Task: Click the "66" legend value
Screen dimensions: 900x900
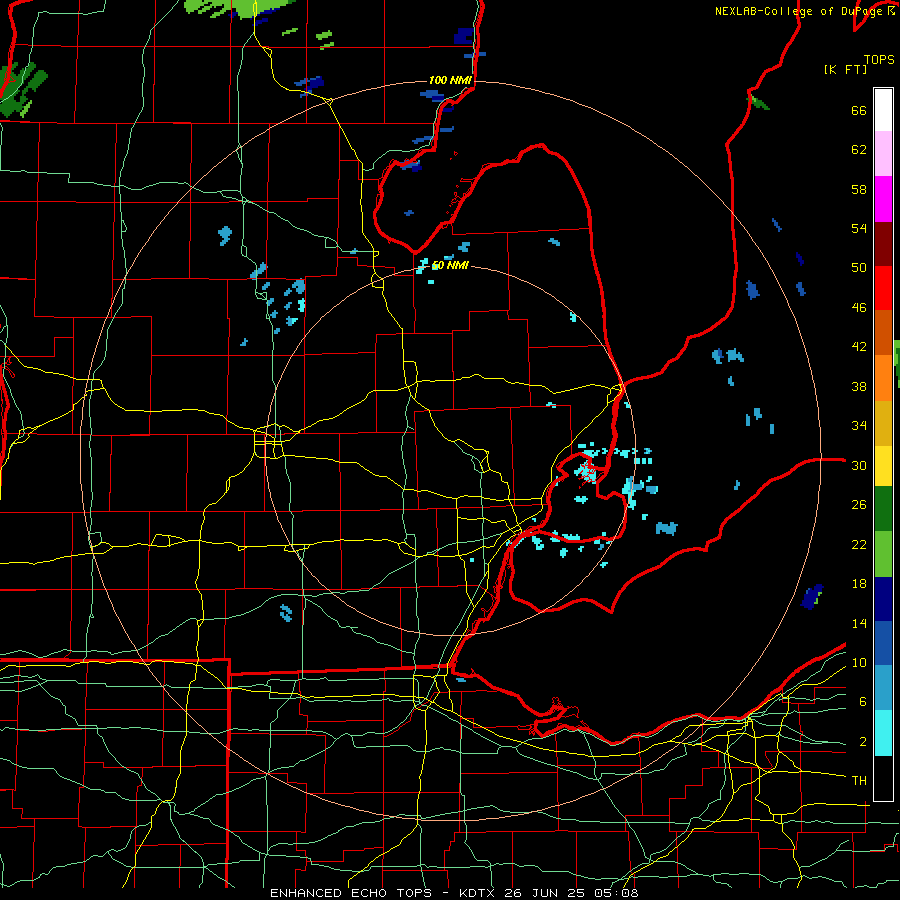Action: point(859,110)
